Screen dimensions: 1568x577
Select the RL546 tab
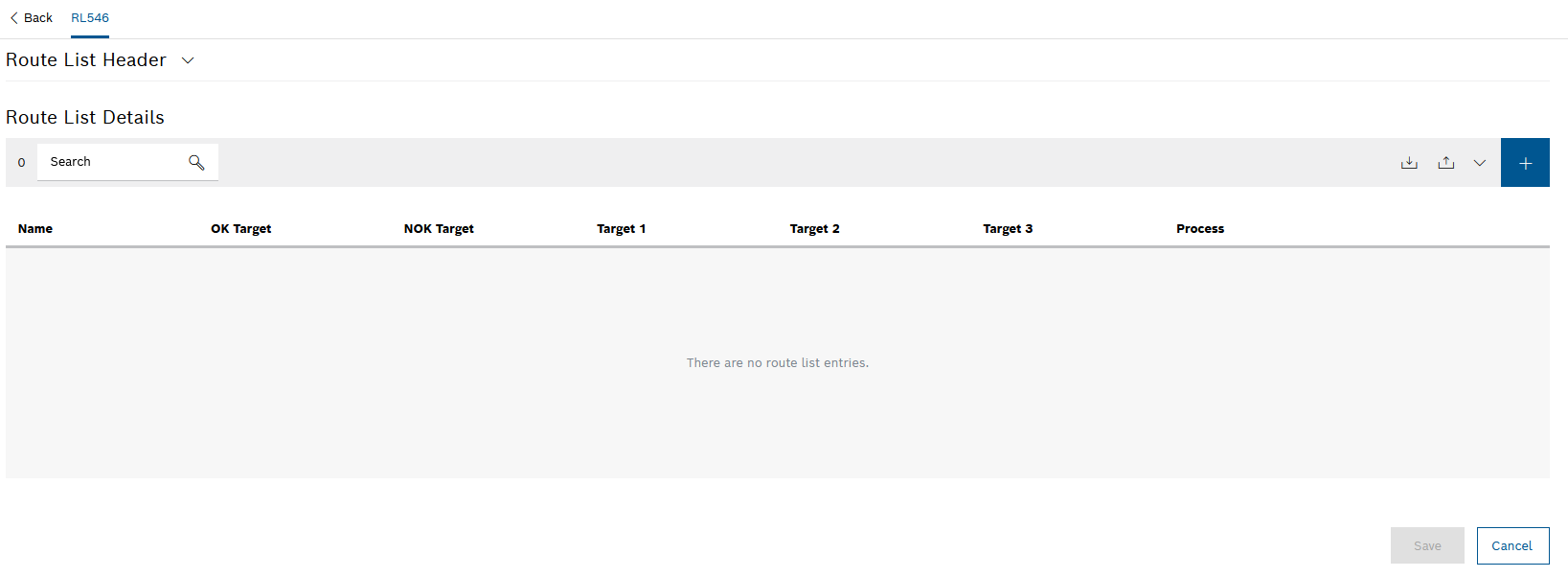(90, 18)
